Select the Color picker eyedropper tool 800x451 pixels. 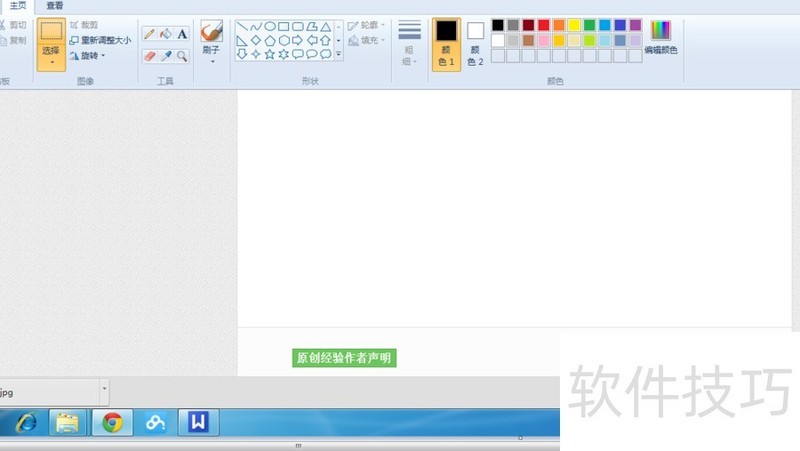coord(166,56)
